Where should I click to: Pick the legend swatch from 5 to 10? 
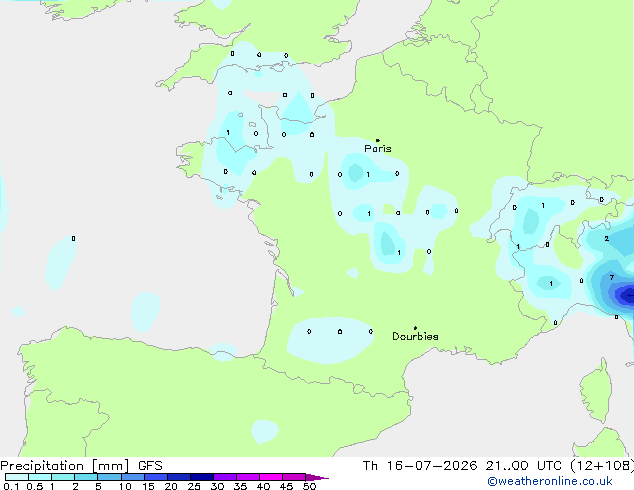click(x=109, y=477)
